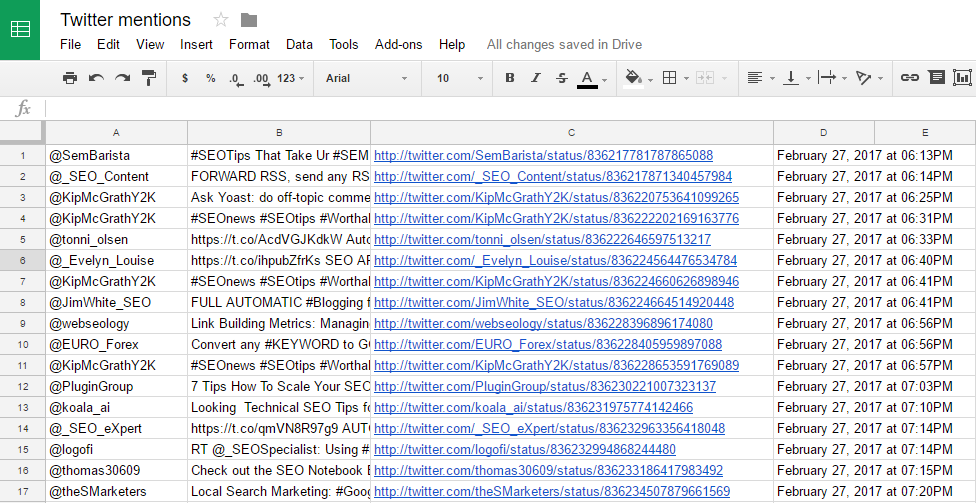Open the SemBarista status link
The width and height of the screenshot is (976, 503).
[x=543, y=156]
